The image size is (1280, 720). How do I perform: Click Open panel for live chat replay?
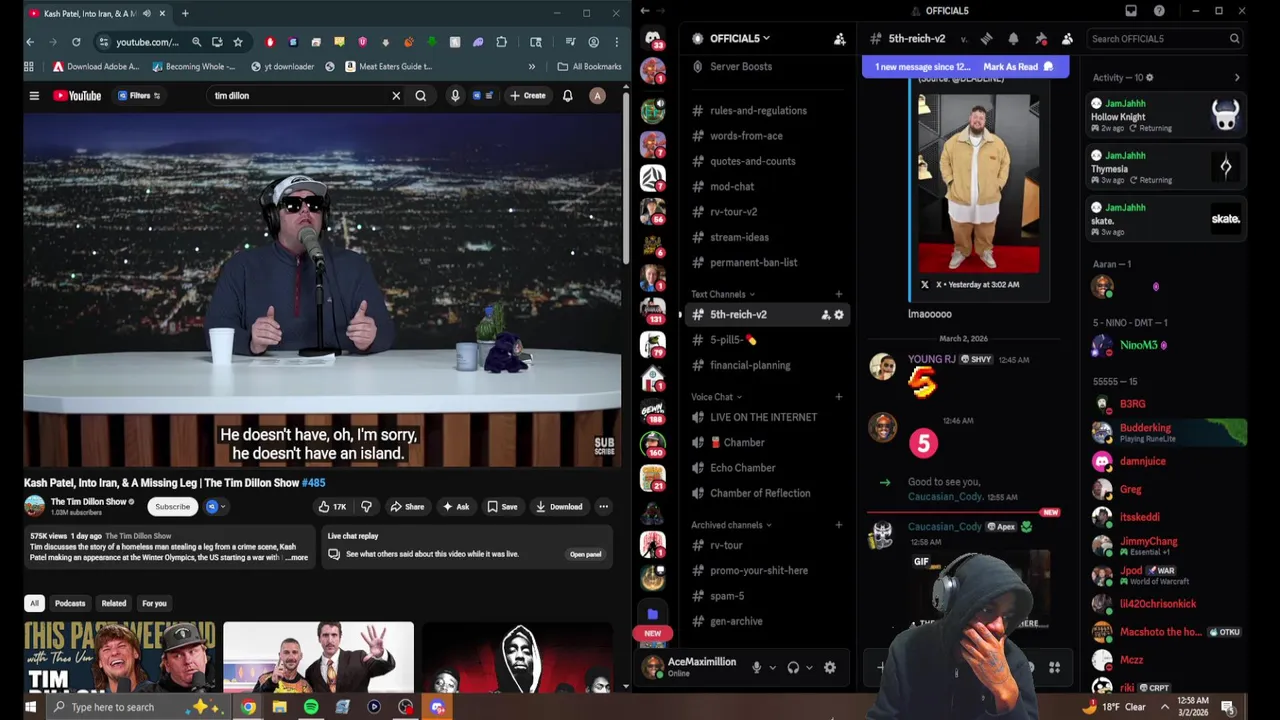point(585,554)
